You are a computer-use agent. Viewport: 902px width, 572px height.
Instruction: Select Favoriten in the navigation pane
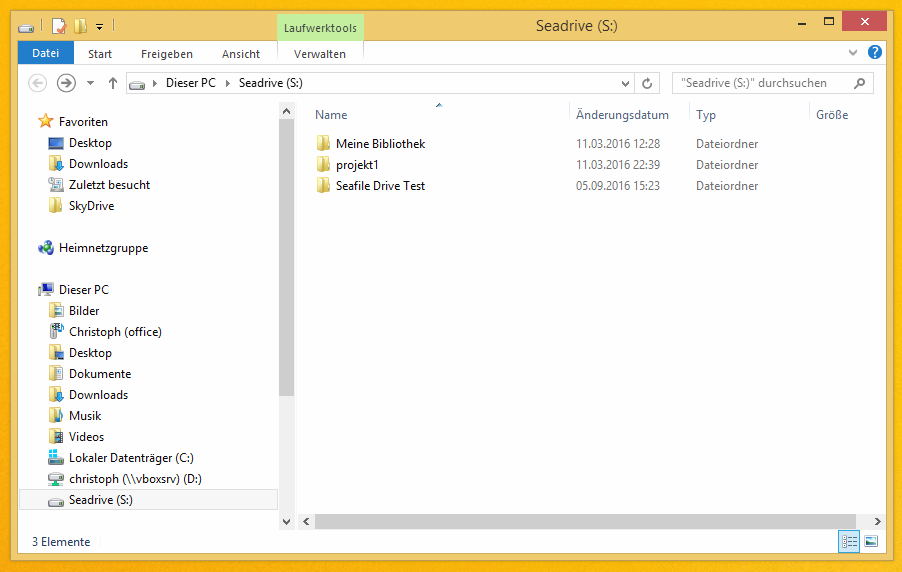click(83, 122)
